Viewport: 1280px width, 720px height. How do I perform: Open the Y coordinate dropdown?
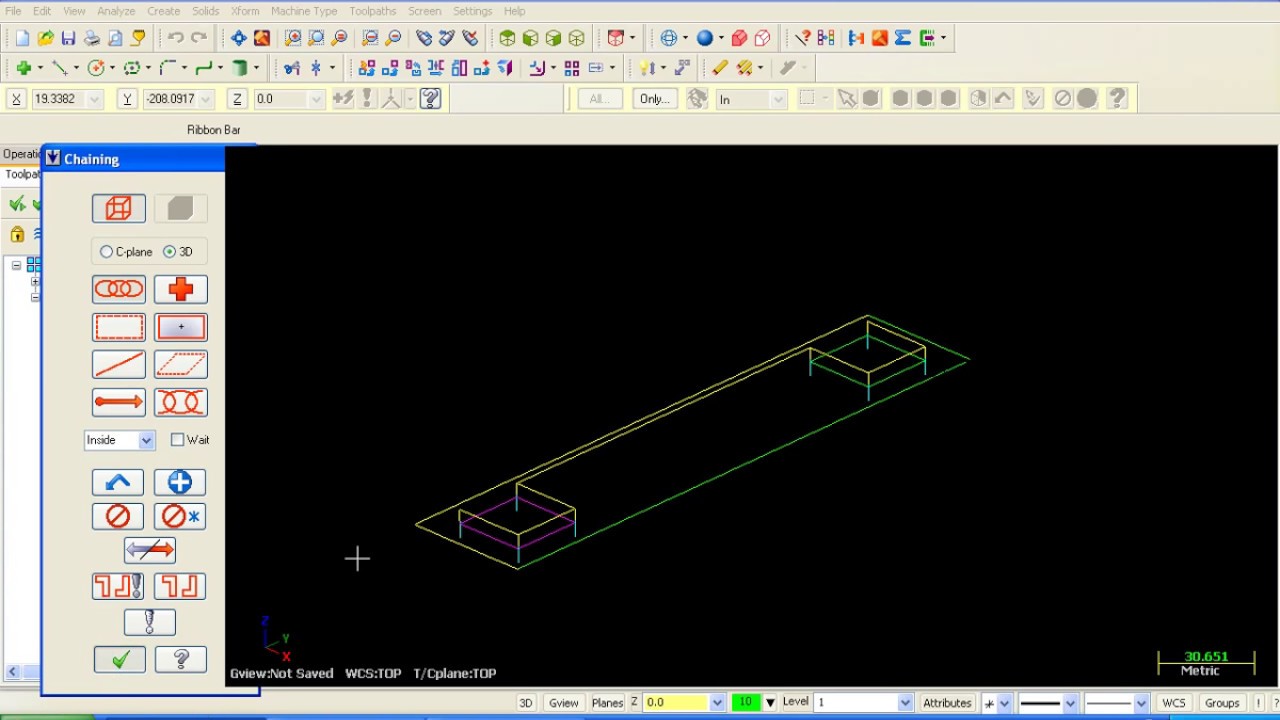click(206, 99)
